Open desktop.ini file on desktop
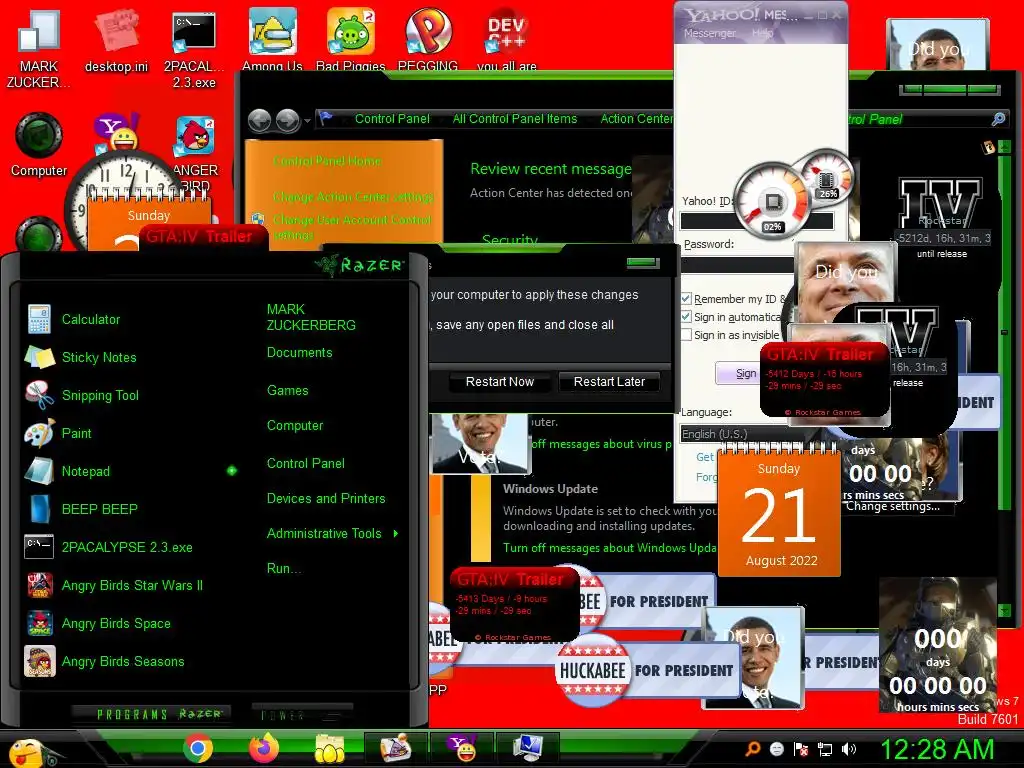Viewport: 1024px width, 768px height. click(116, 40)
